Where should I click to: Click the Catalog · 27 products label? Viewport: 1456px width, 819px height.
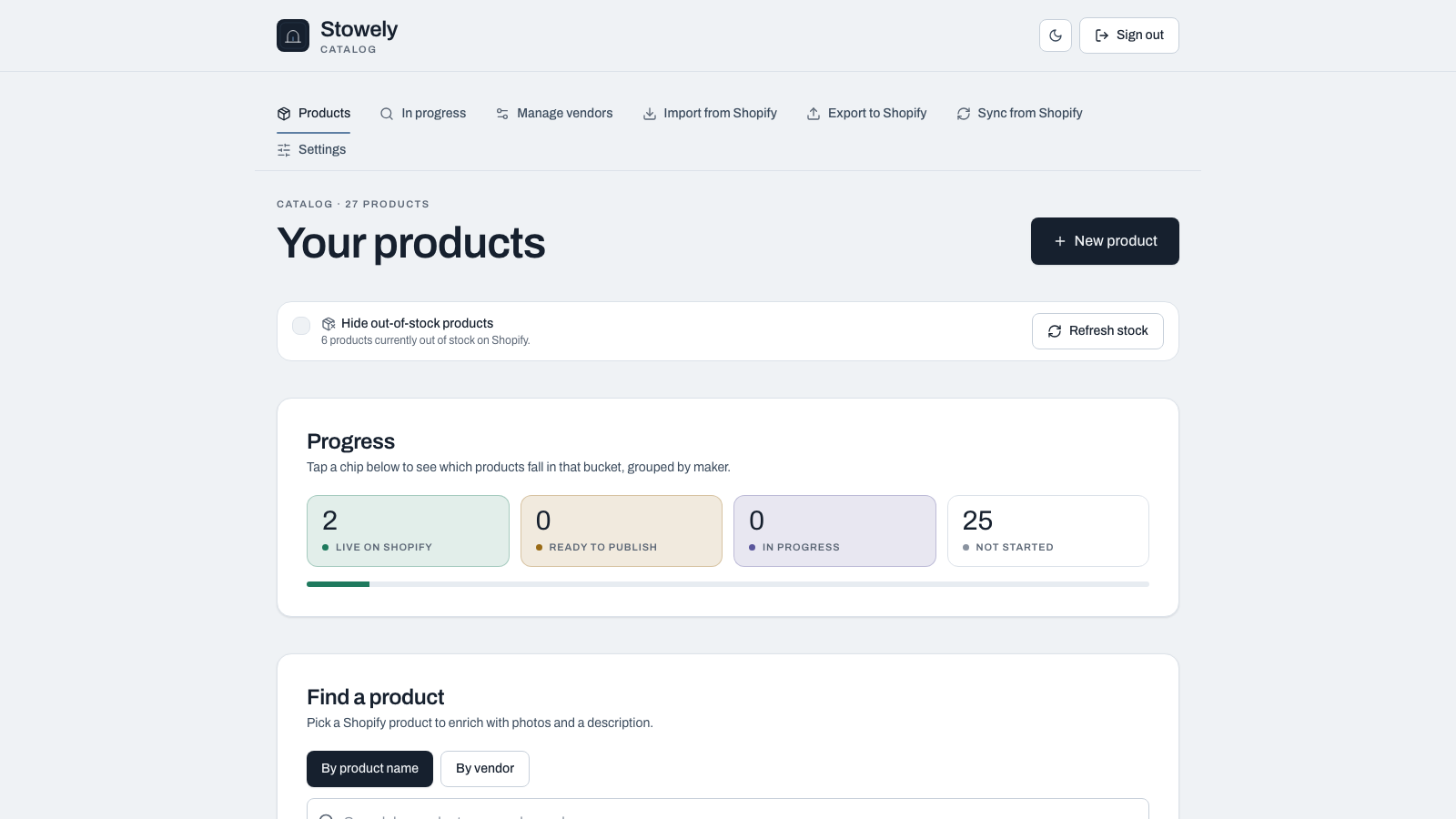tap(353, 205)
